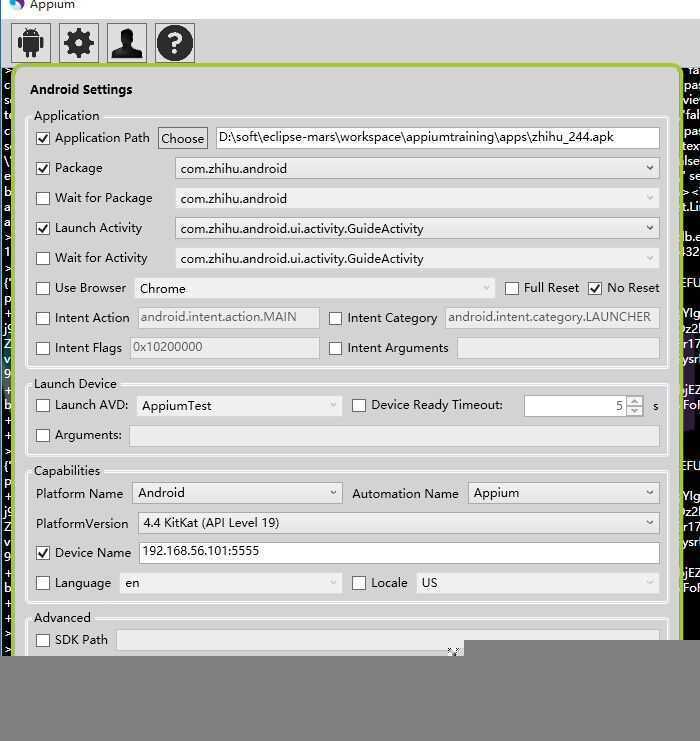This screenshot has height=741, width=700.
Task: Click the Intent Arguments text field
Action: pyautogui.click(x=558, y=348)
